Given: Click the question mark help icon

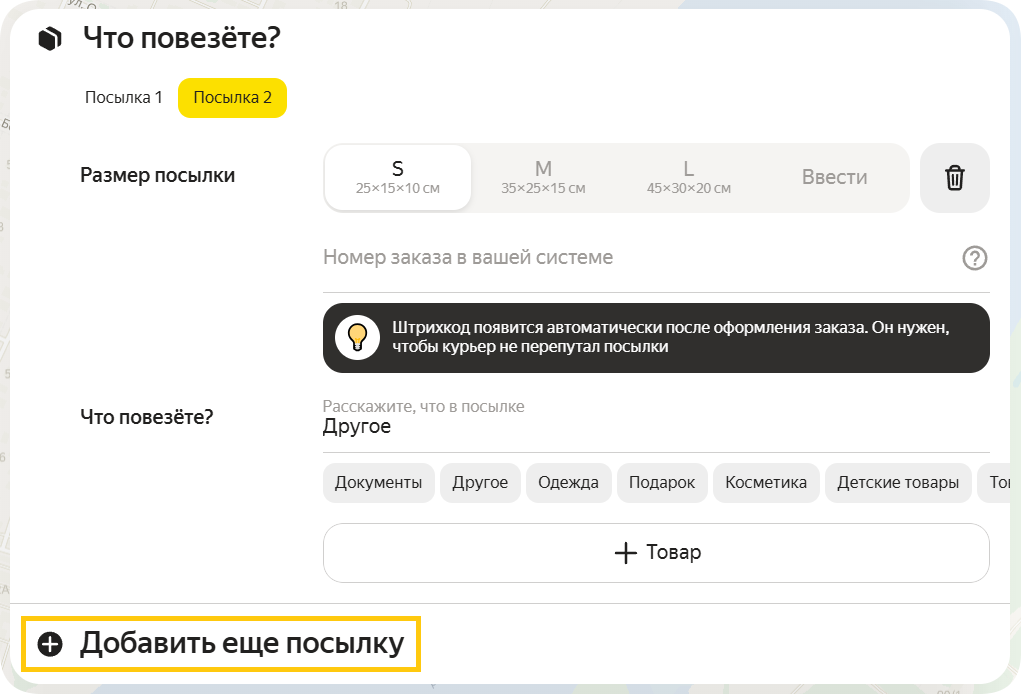Looking at the screenshot, I should tap(974, 258).
